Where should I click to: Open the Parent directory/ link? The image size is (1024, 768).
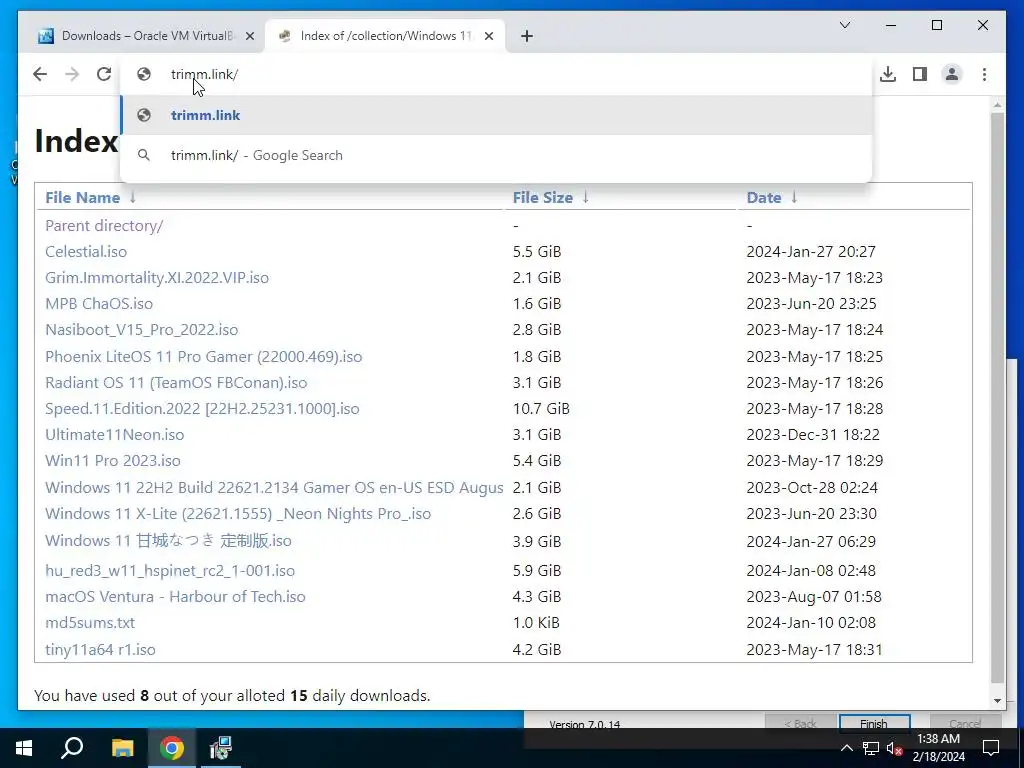(104, 226)
